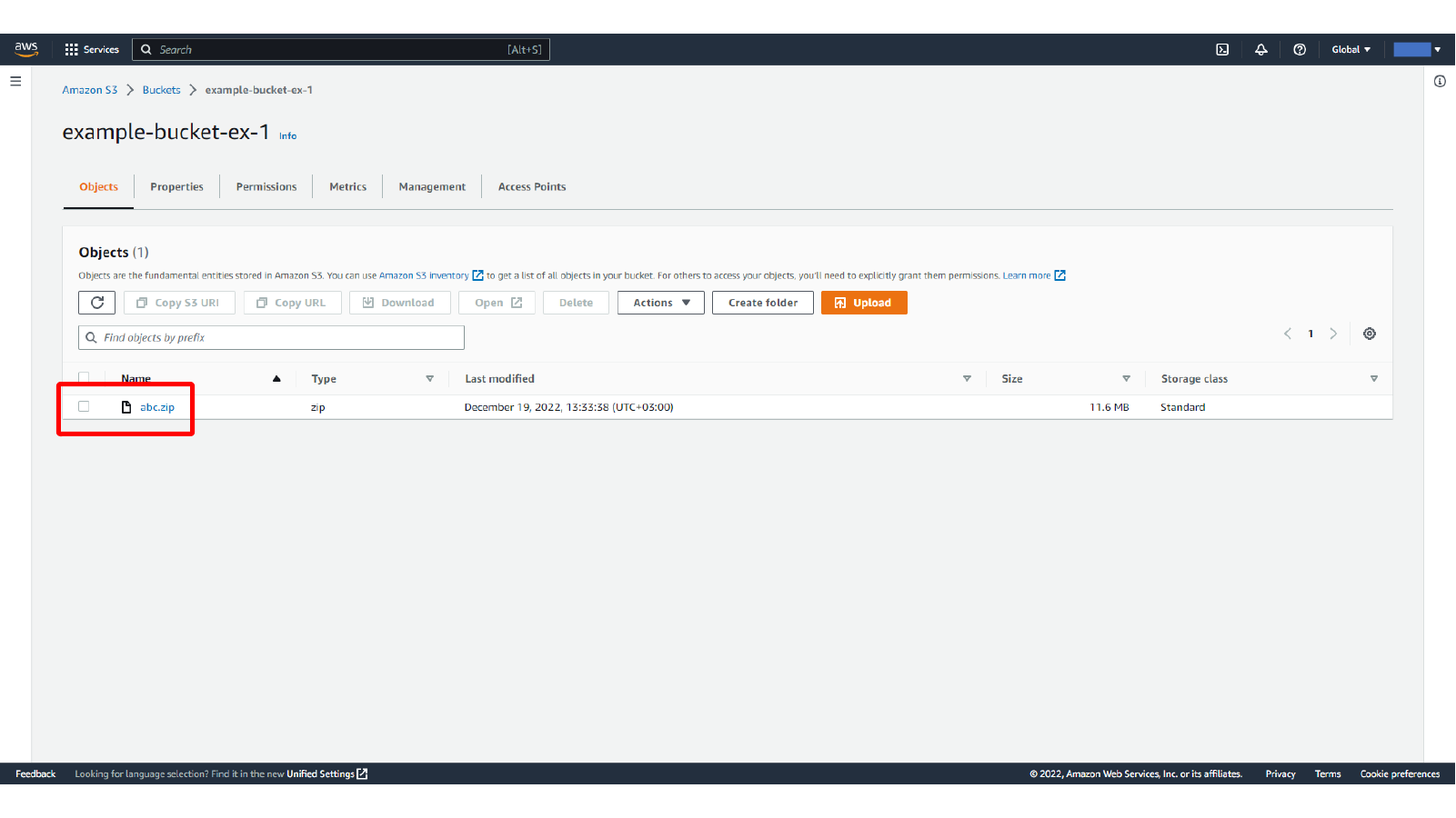Click the Copy URL button
The width and height of the screenshot is (1456, 818).
coord(292,303)
